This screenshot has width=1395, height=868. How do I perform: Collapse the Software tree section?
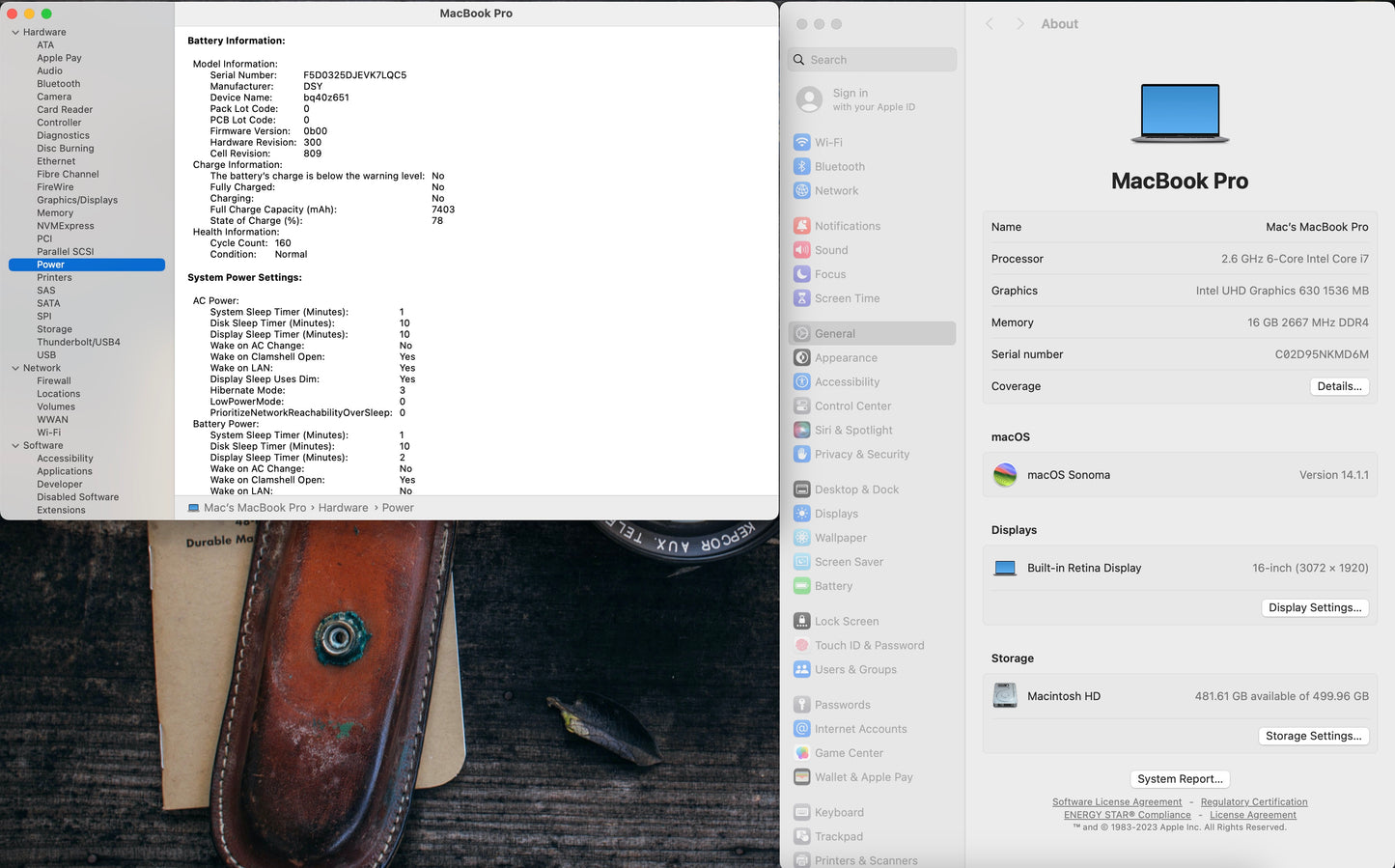coord(15,446)
